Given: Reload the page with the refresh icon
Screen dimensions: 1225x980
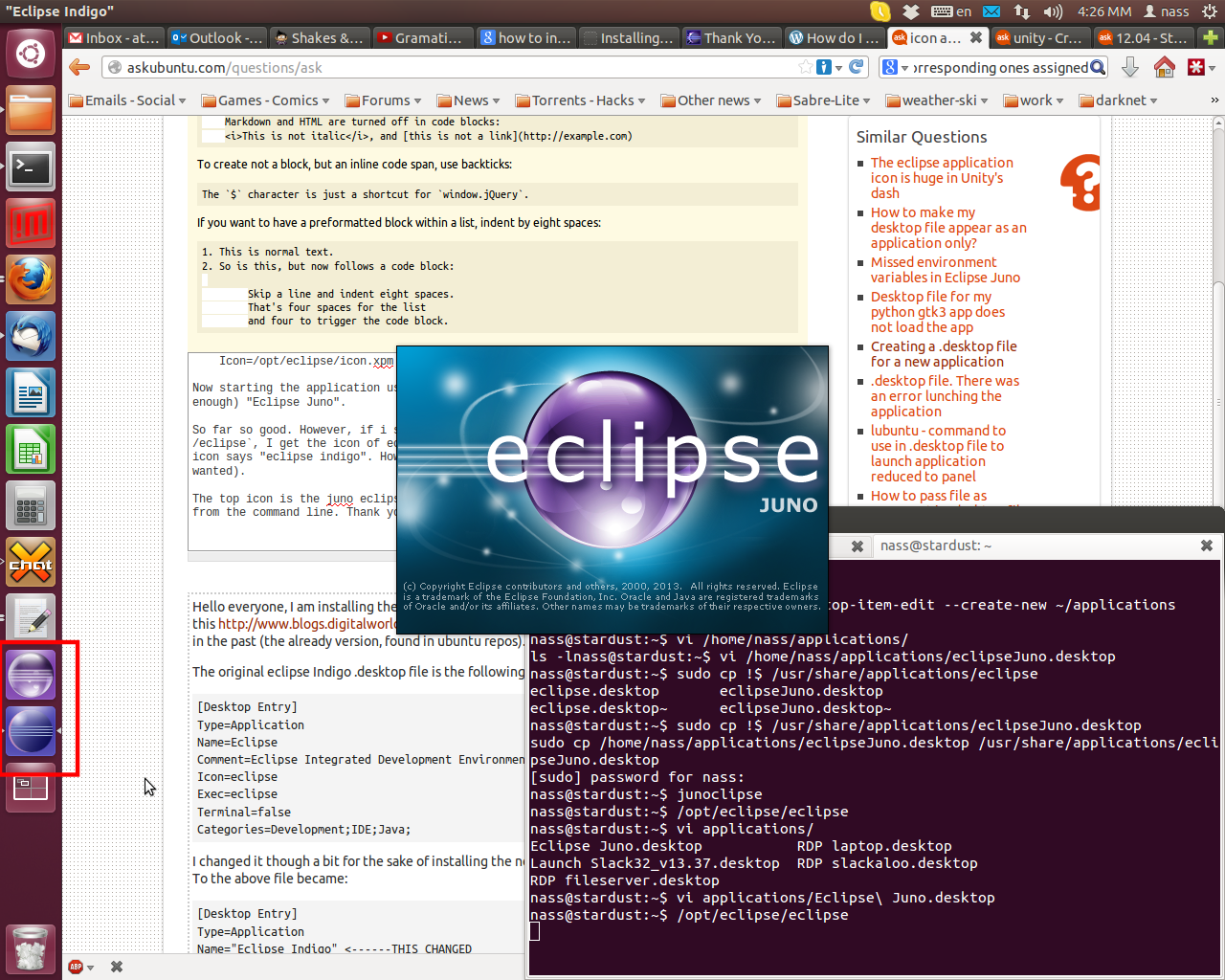Looking at the screenshot, I should click(857, 67).
